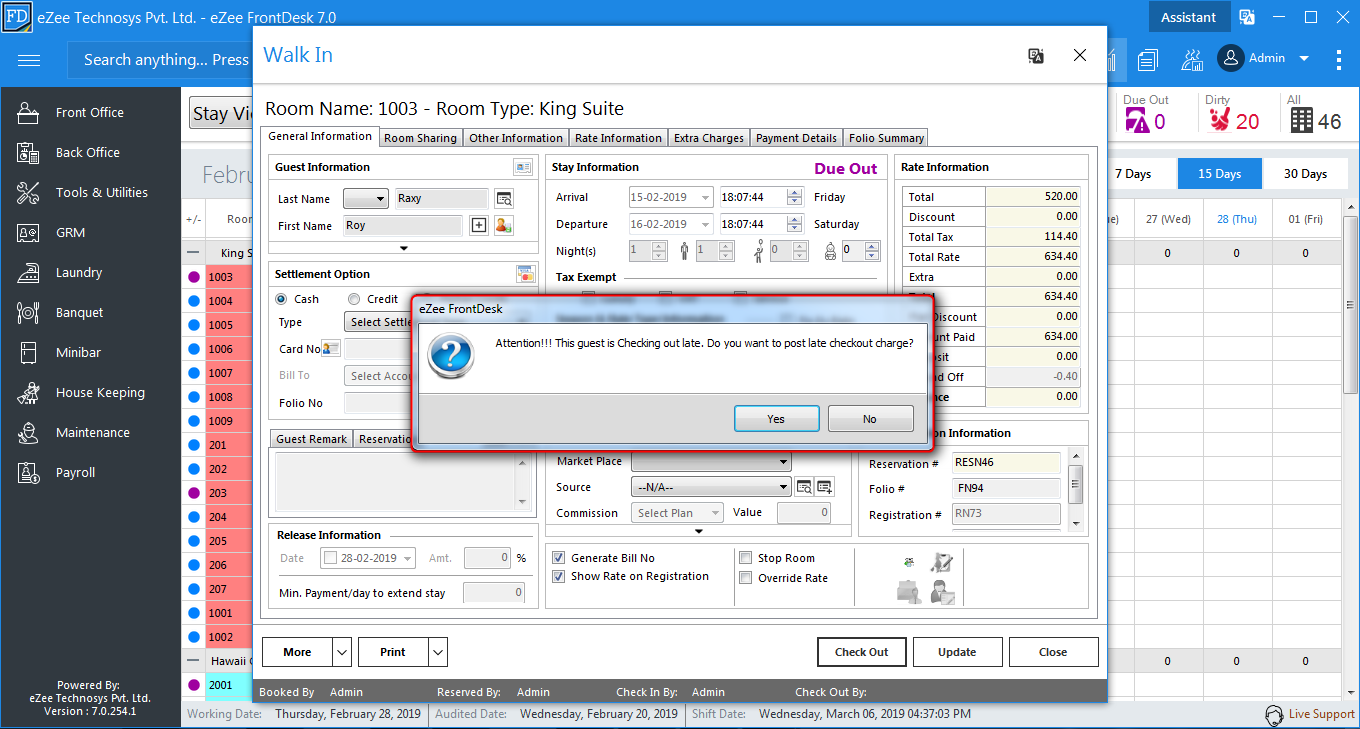The height and width of the screenshot is (729, 1360).
Task: Open Front Office from the sidebar
Action: 90,113
